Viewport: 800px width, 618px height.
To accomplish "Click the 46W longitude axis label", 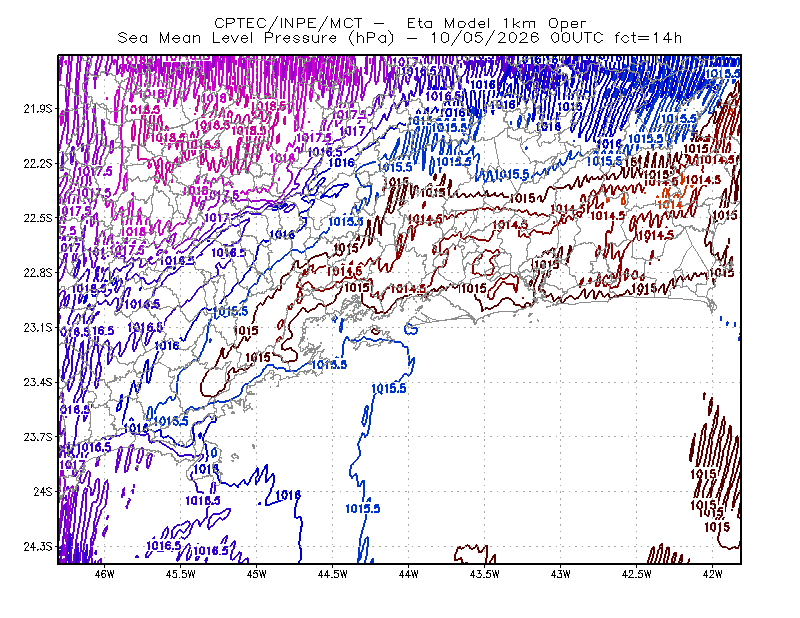I will pos(105,574).
